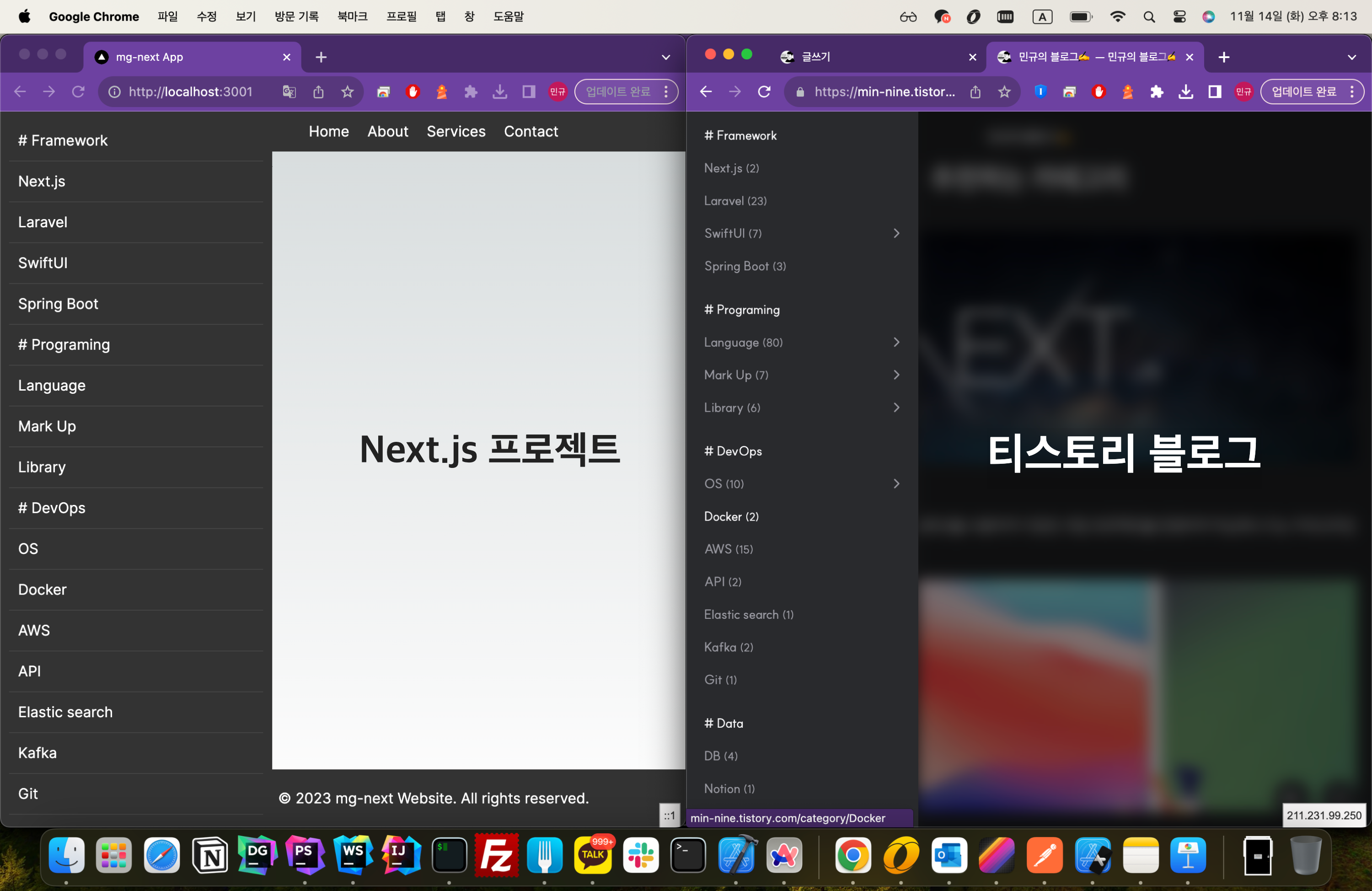Expand the OS (10) subcategory chevron
Image resolution: width=1372 pixels, height=891 pixels.
click(x=896, y=483)
